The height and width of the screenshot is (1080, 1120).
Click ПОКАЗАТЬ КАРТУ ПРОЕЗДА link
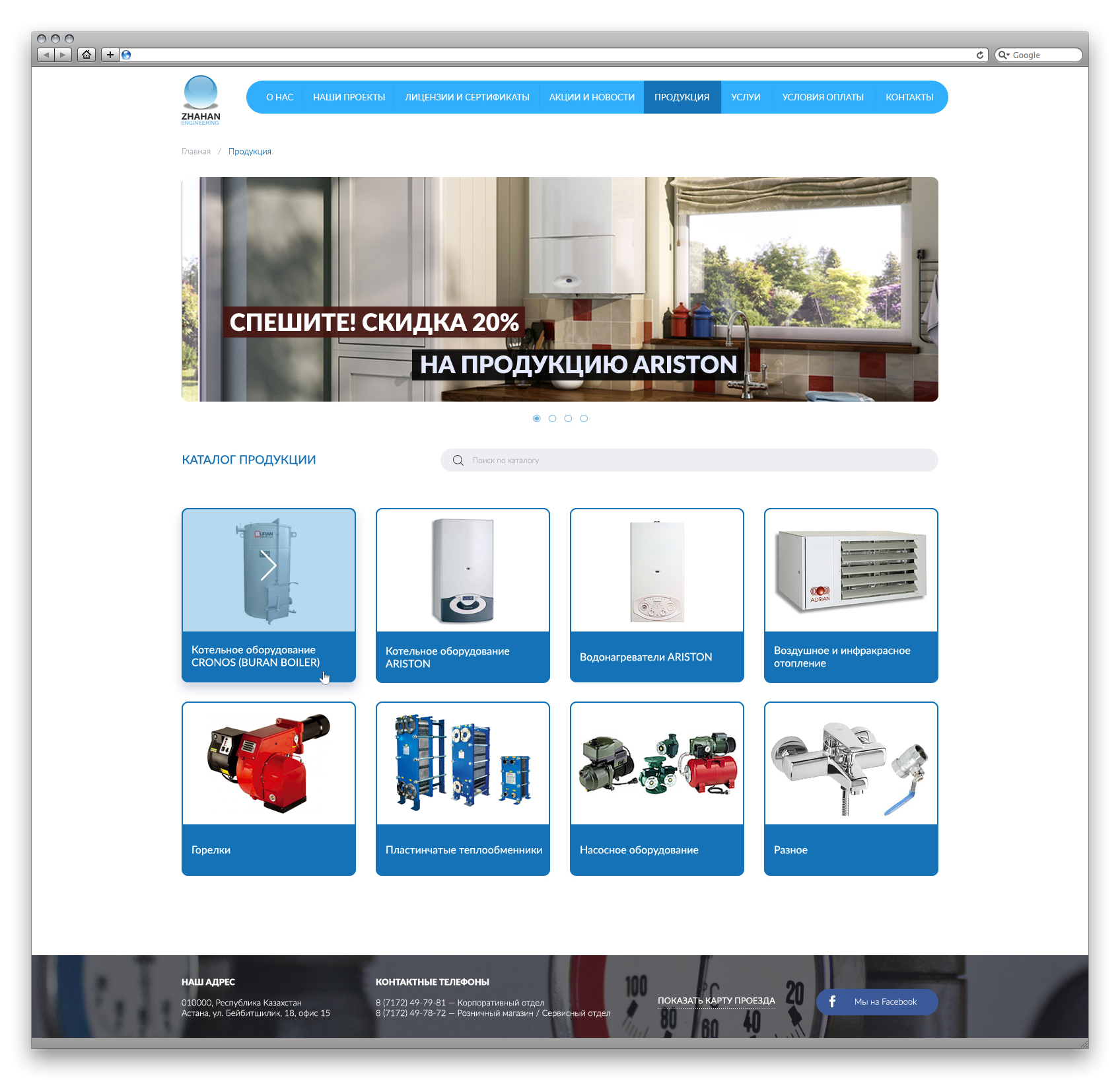click(717, 1001)
